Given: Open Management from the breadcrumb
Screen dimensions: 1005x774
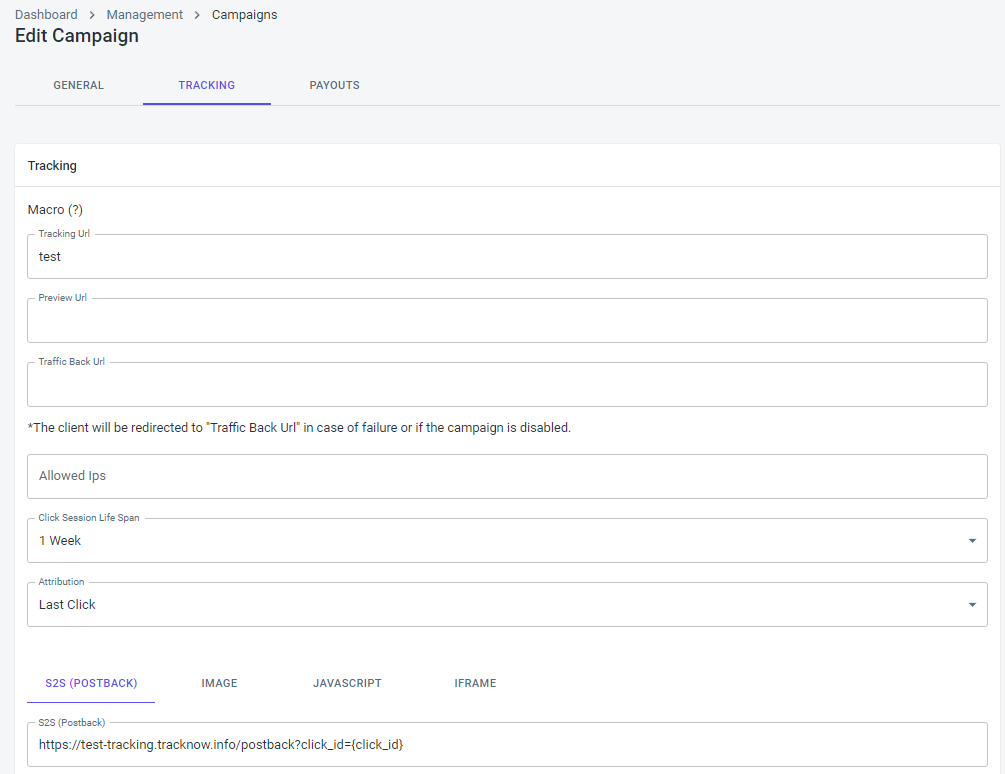Looking at the screenshot, I should click(x=144, y=14).
